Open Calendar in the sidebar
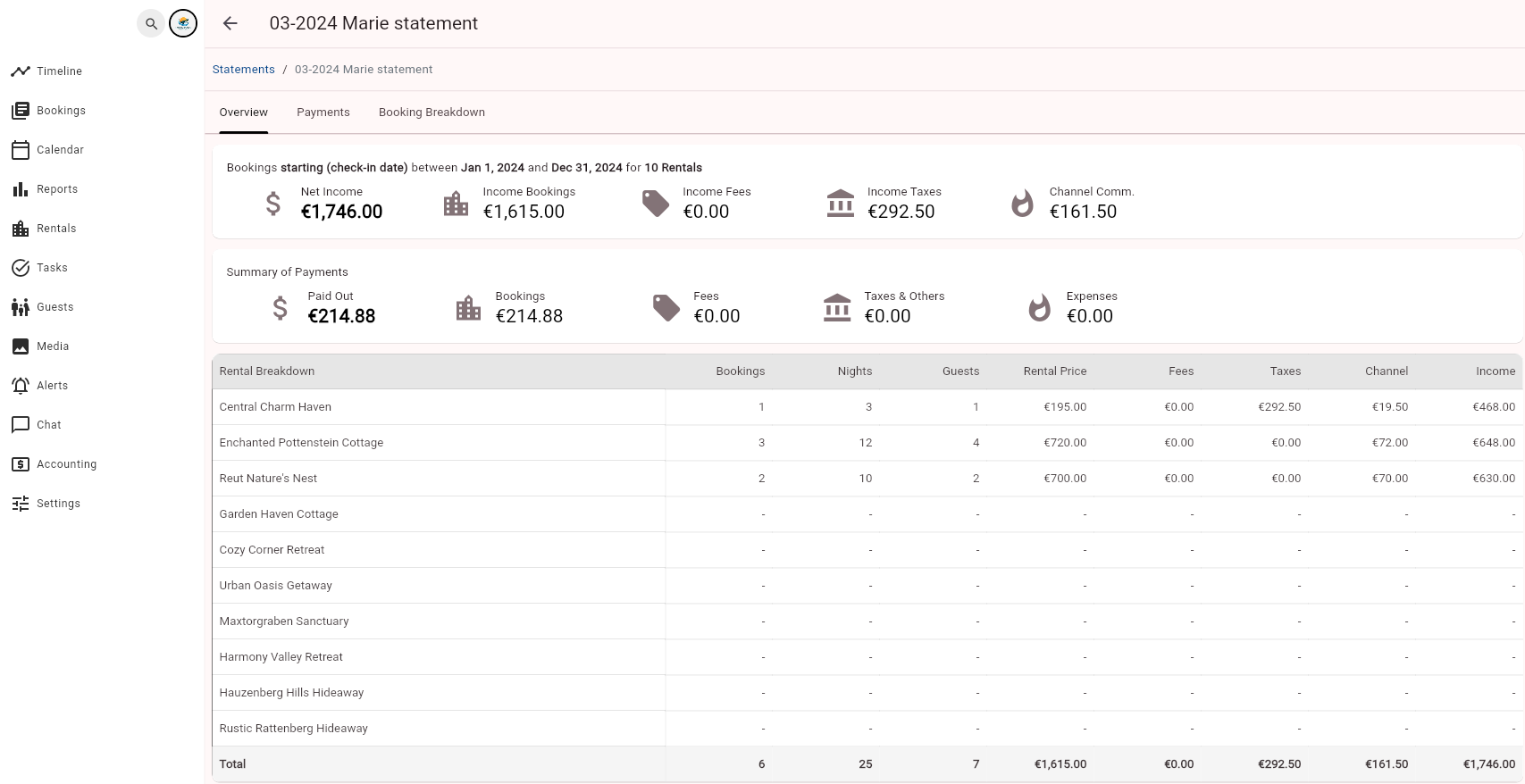1525x784 pixels. [60, 150]
